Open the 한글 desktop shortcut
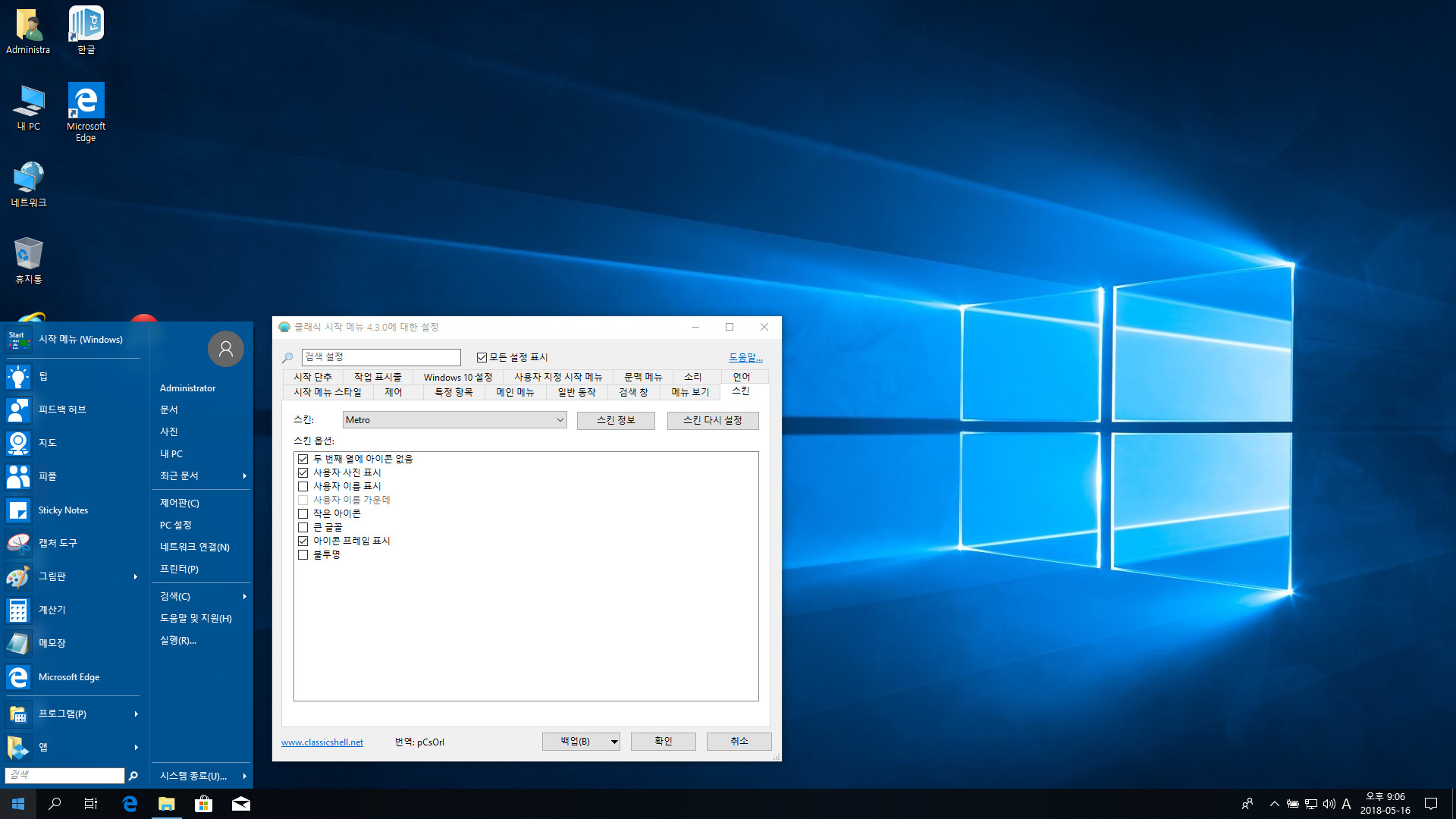The image size is (1456, 819). tap(86, 30)
